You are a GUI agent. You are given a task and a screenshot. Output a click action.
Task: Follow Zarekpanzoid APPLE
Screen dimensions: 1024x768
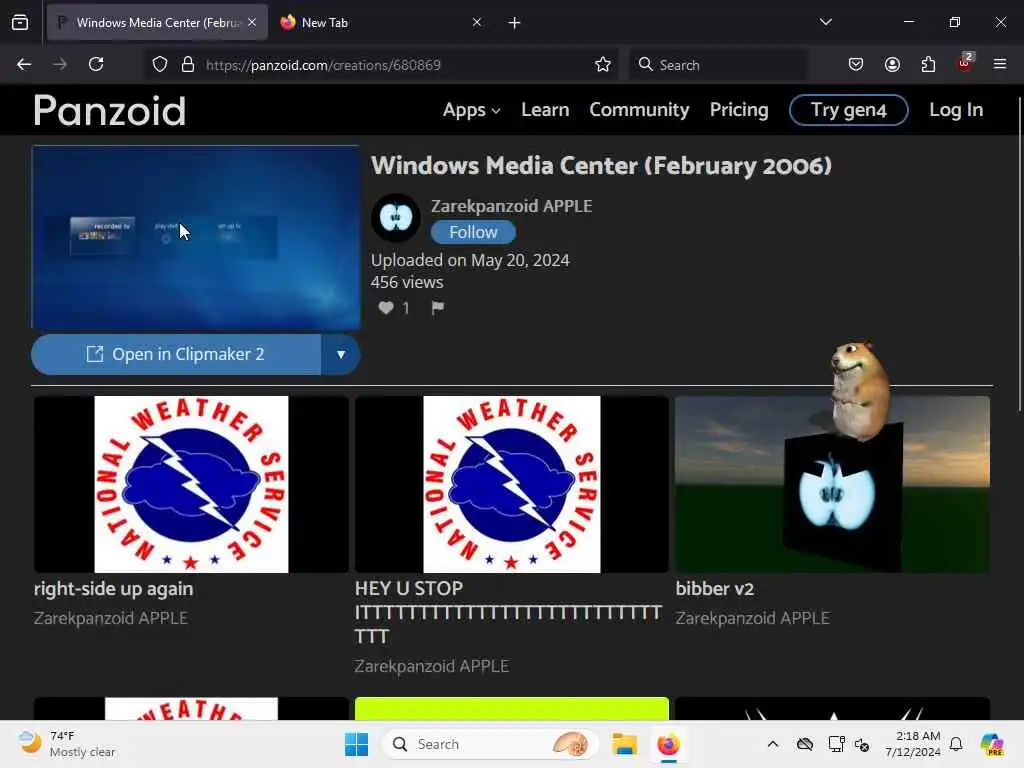point(473,232)
